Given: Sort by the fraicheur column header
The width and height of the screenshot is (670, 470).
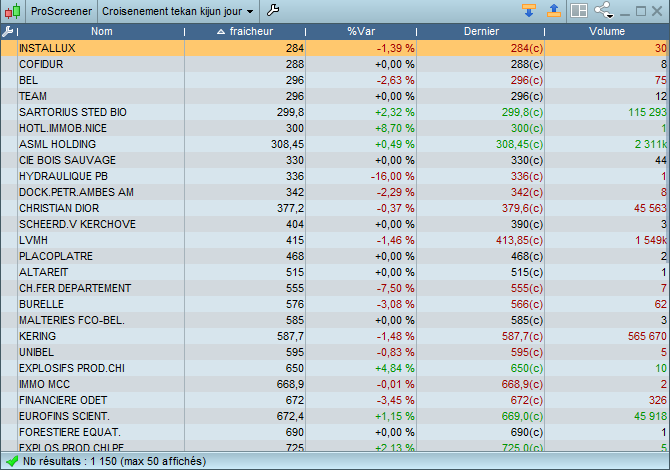Looking at the screenshot, I should 245,31.
